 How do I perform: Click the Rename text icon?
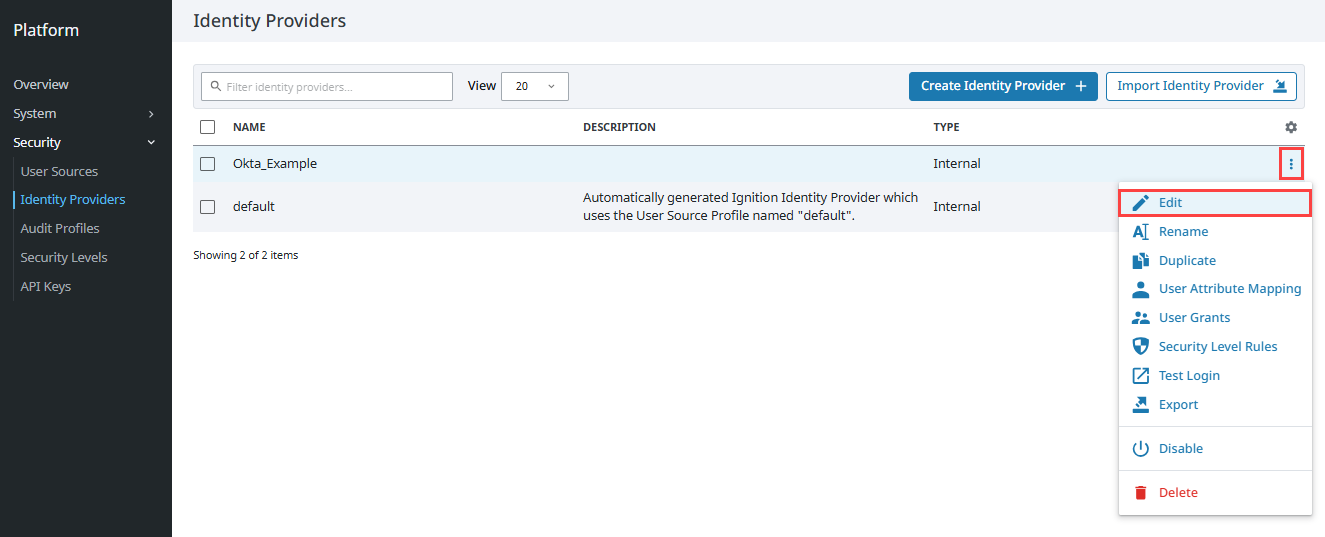click(1140, 232)
